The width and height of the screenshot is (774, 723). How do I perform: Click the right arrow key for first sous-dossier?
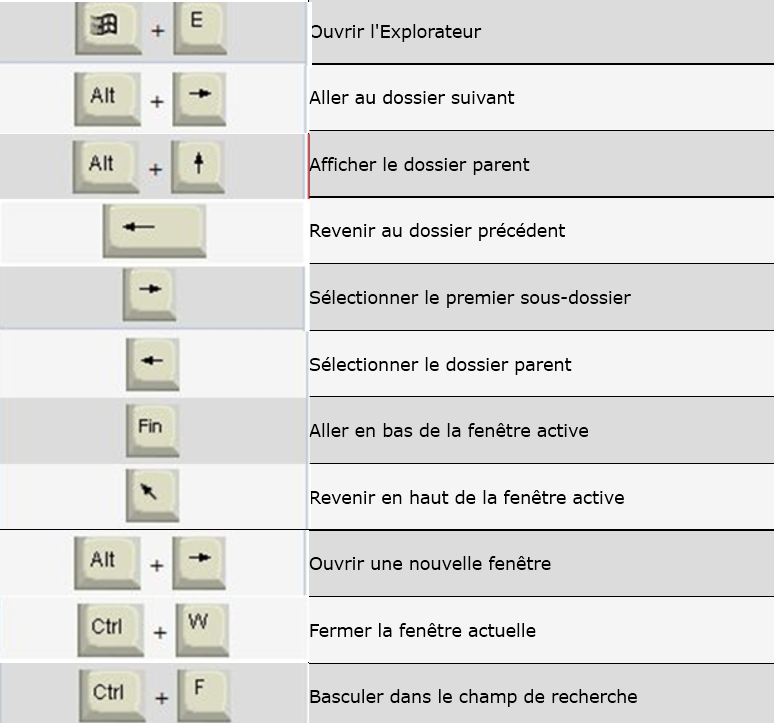[149, 295]
